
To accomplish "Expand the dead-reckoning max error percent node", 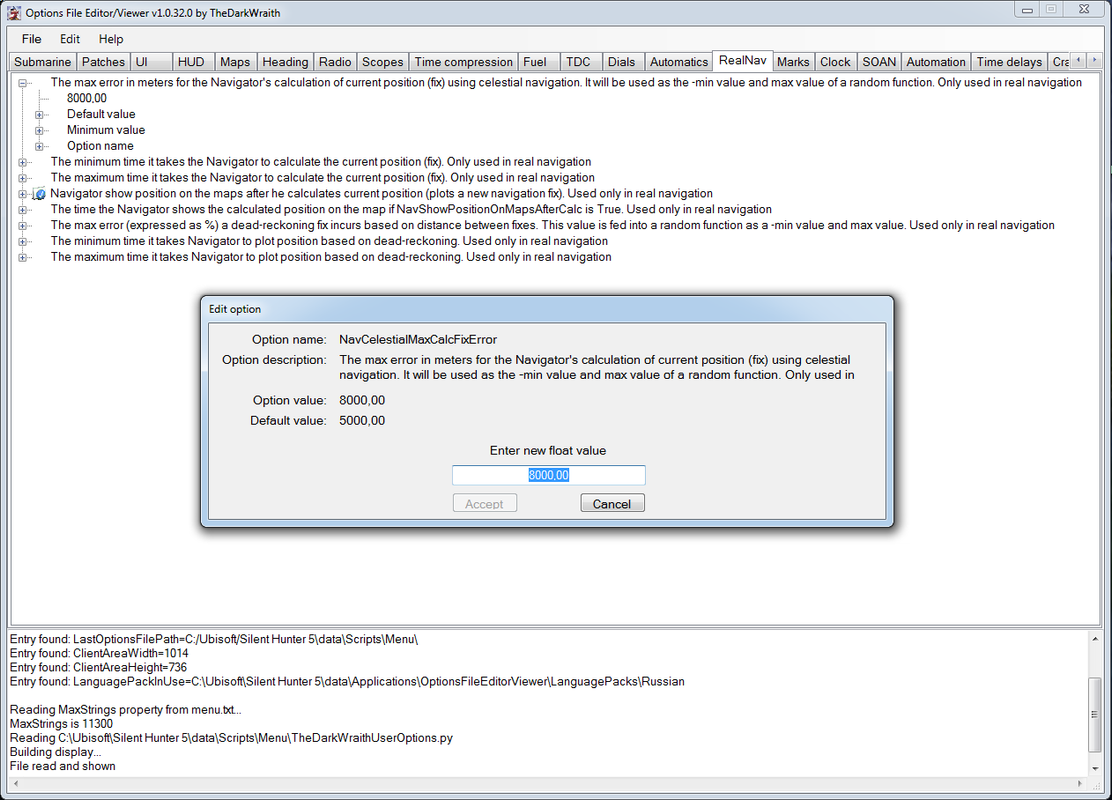I will tap(23, 226).
